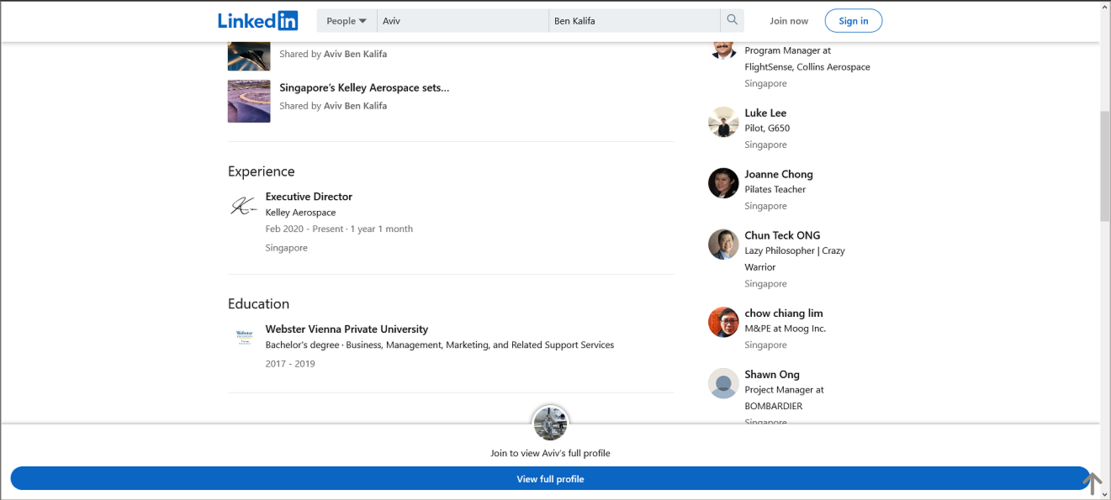The height and width of the screenshot is (500, 1111).
Task: Select the 'Pilates Teacher' text
Action: pos(775,189)
